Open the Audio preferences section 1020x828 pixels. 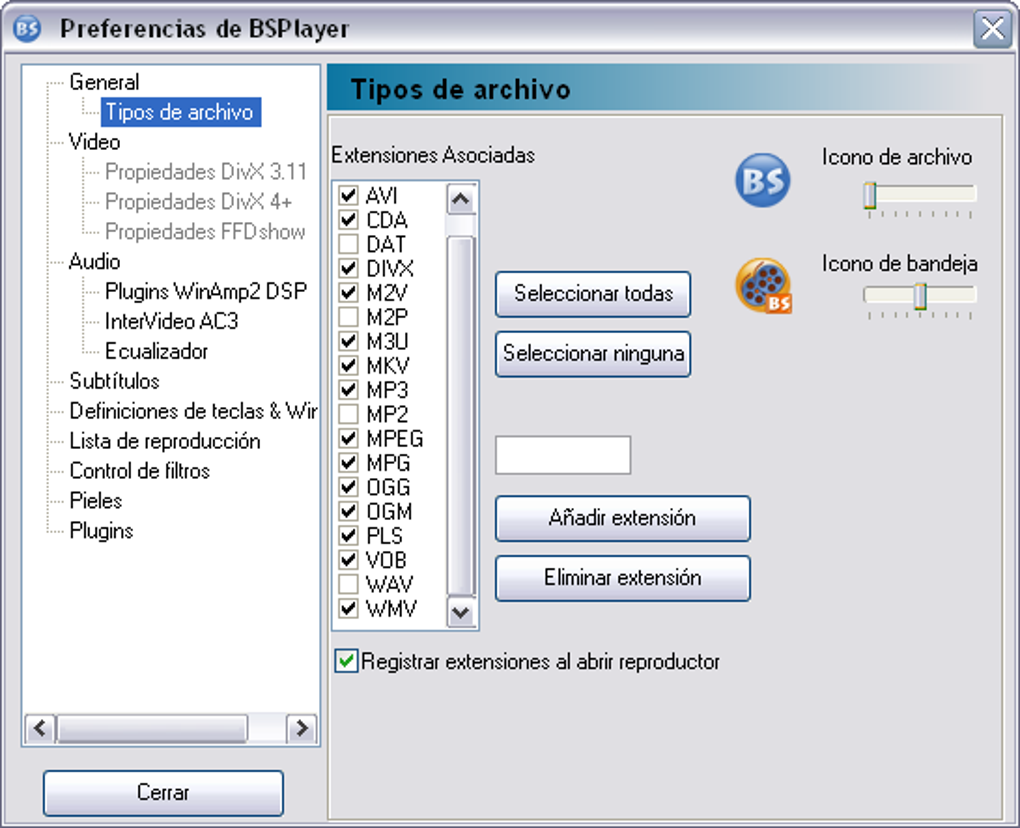click(94, 261)
